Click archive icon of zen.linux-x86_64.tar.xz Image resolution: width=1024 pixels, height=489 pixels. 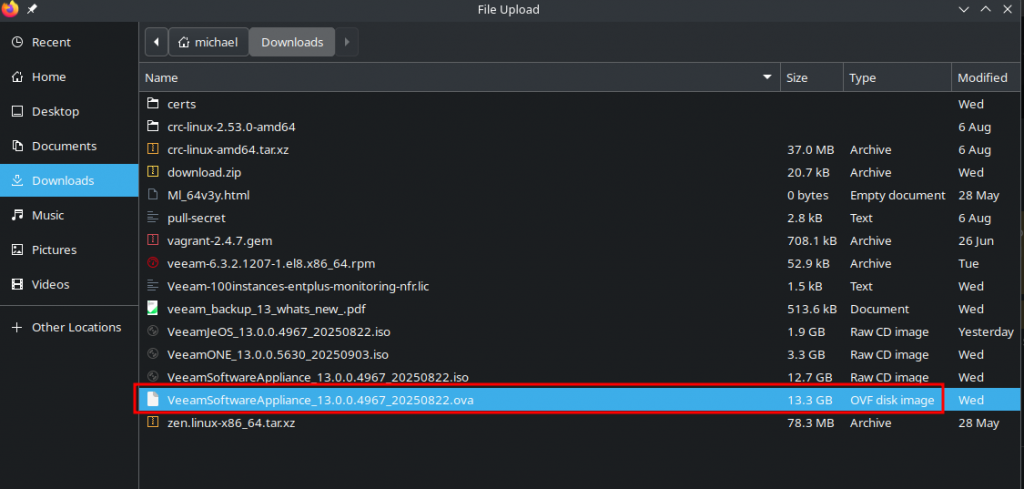[153, 422]
